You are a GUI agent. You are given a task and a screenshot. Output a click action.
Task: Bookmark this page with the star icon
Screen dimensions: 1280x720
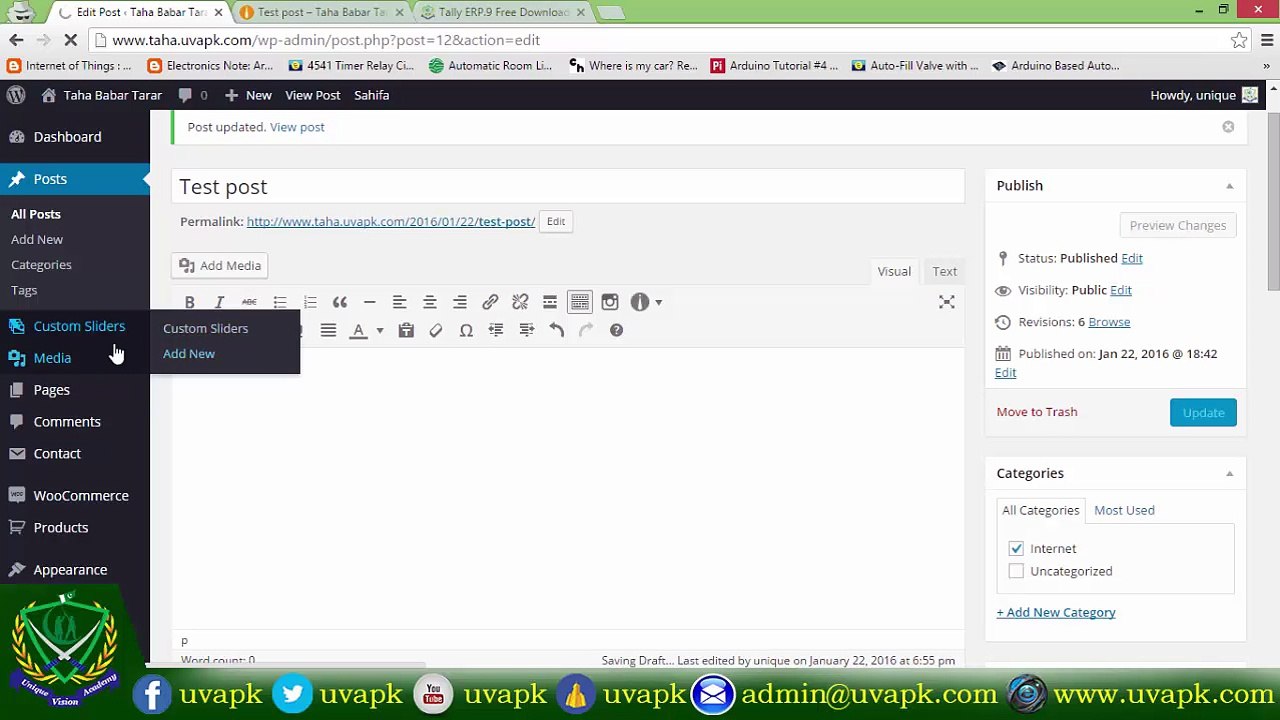click(1239, 40)
